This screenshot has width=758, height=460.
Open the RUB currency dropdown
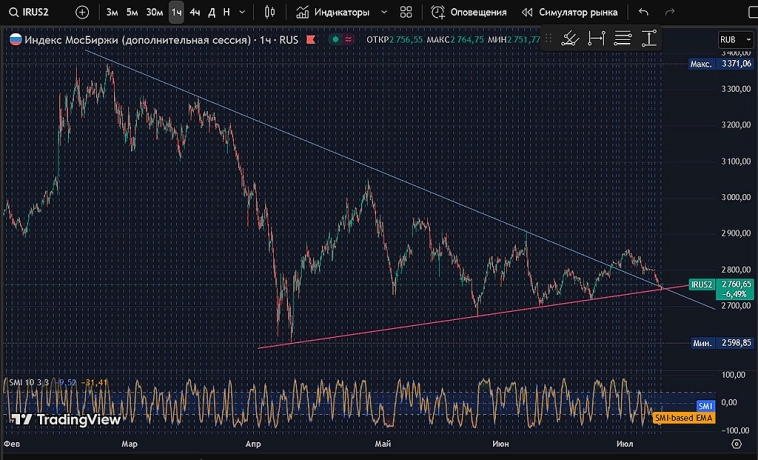[x=732, y=40]
